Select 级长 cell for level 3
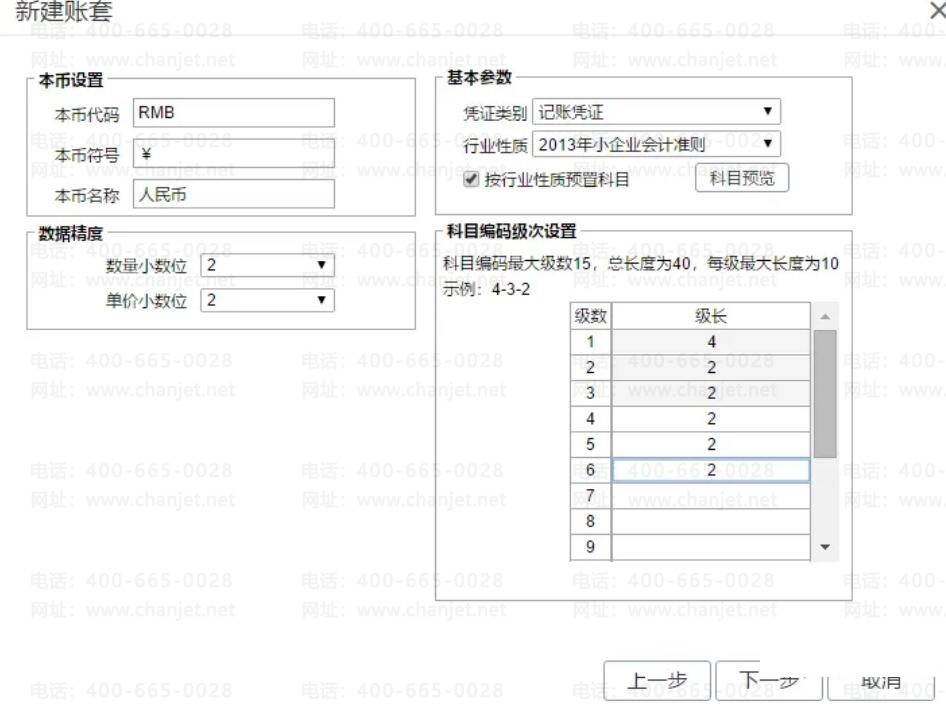 pos(711,393)
